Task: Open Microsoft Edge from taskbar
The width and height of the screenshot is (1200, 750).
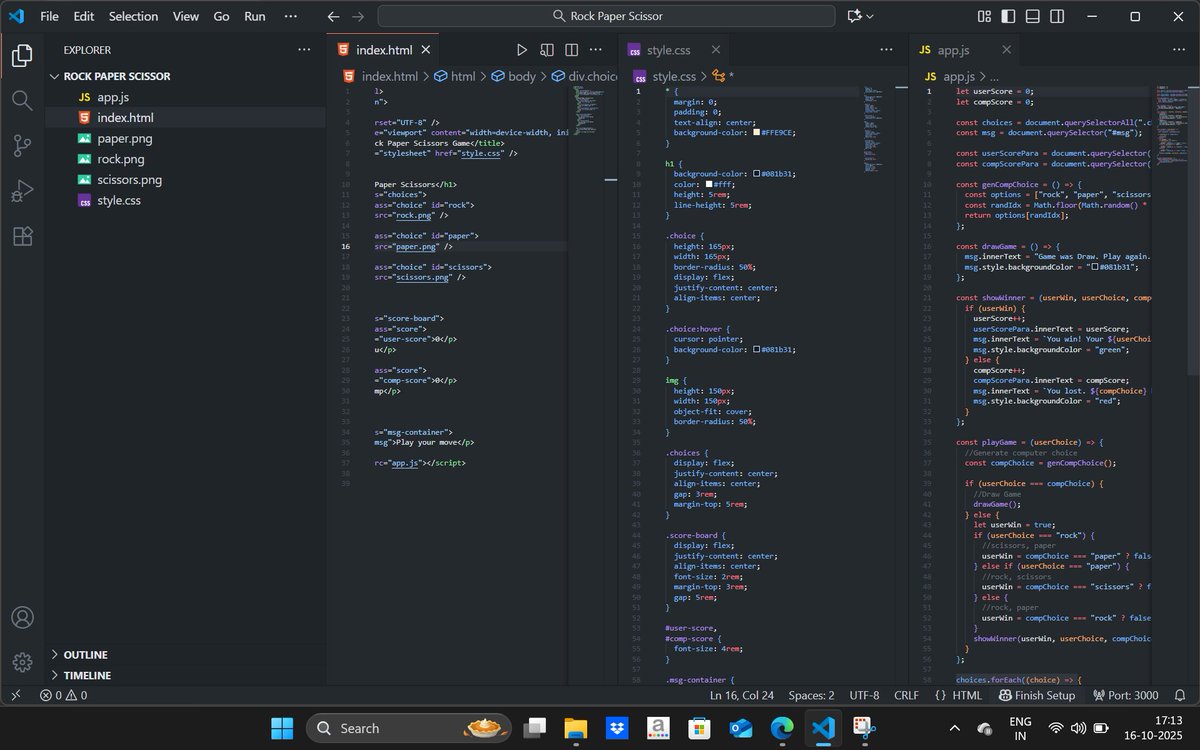Action: click(x=782, y=728)
